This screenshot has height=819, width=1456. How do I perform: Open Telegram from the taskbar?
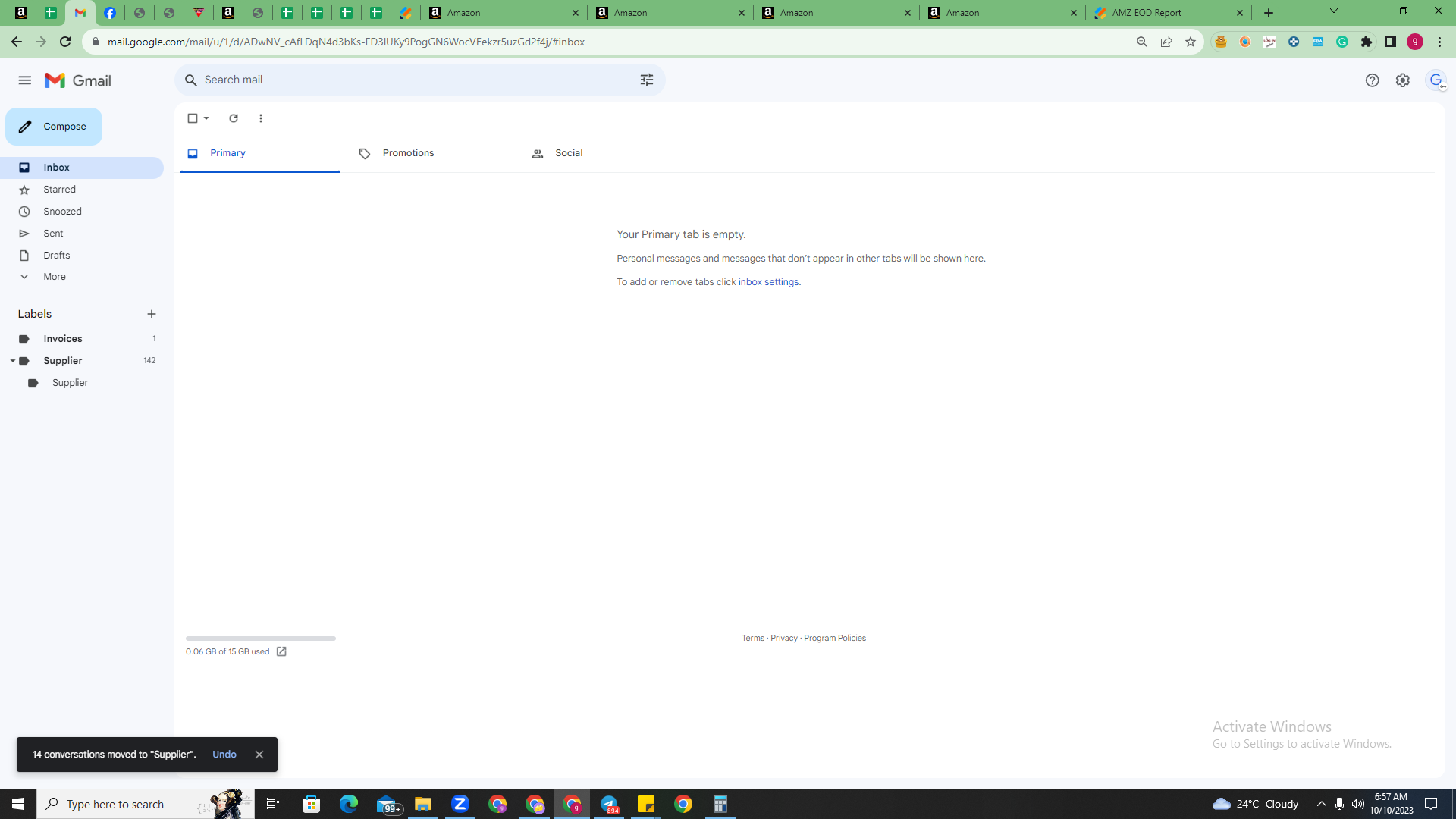point(610,804)
